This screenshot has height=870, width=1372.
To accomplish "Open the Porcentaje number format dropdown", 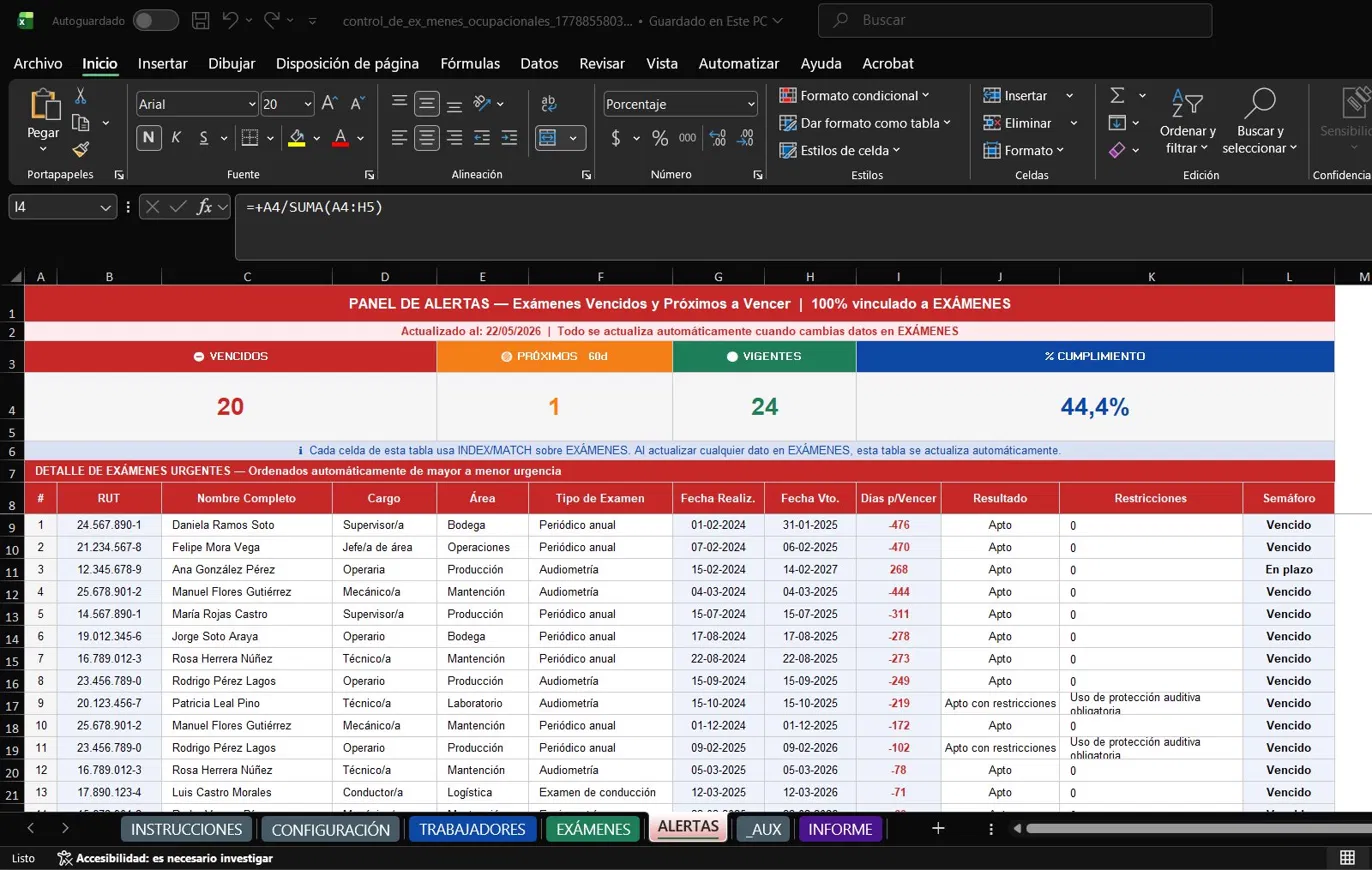I will click(750, 104).
